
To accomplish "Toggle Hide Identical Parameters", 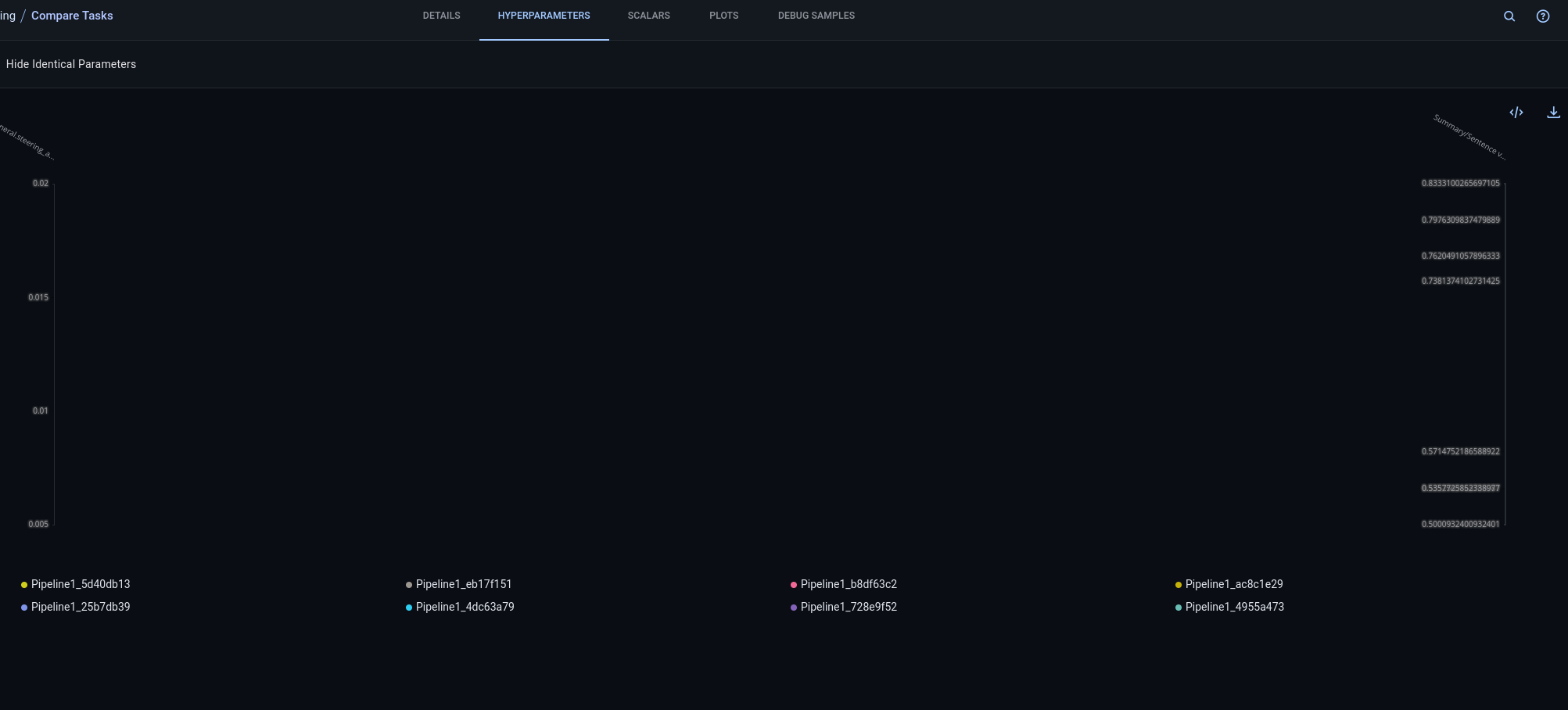I will [70, 64].
